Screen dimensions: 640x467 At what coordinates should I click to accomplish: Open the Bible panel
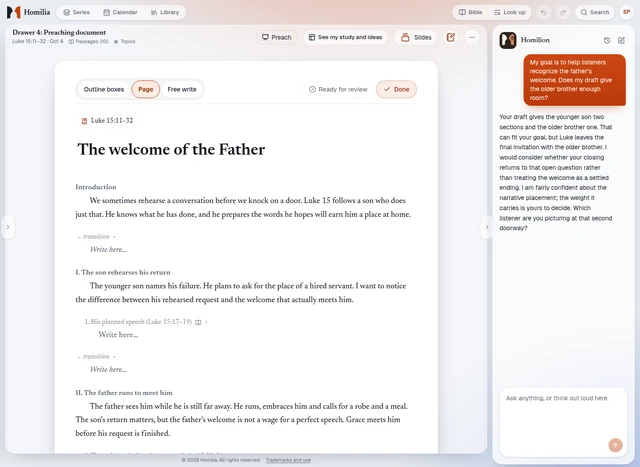470,12
